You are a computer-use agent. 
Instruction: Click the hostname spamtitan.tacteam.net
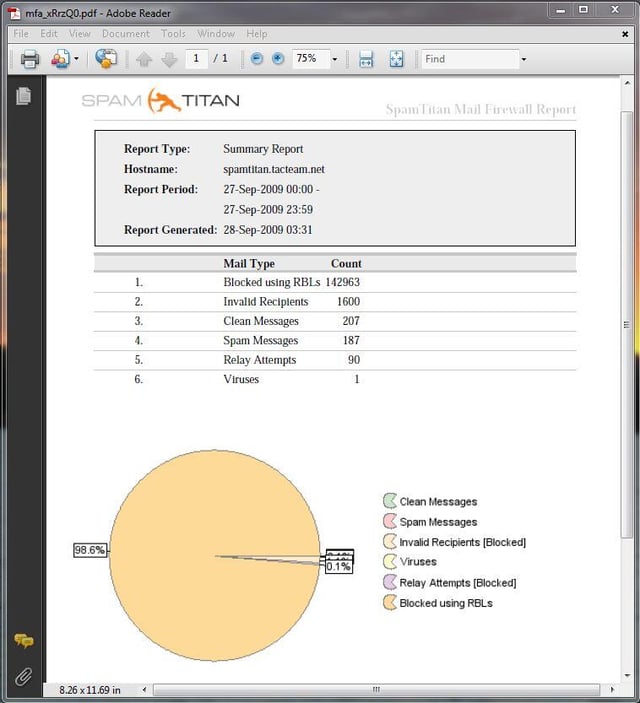point(274,169)
